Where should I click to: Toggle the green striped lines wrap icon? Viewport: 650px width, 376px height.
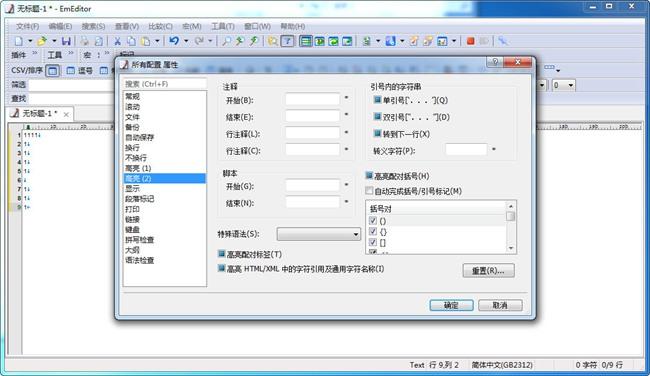(306, 41)
